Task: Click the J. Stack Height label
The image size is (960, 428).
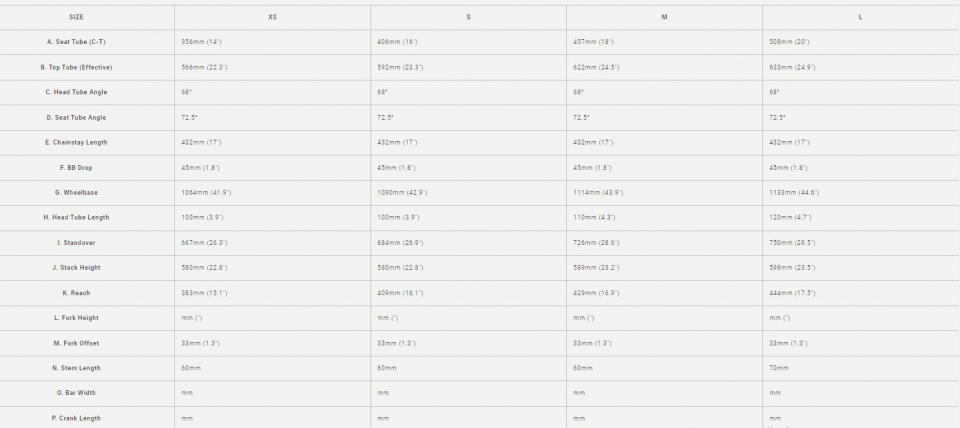Action: click(77, 268)
